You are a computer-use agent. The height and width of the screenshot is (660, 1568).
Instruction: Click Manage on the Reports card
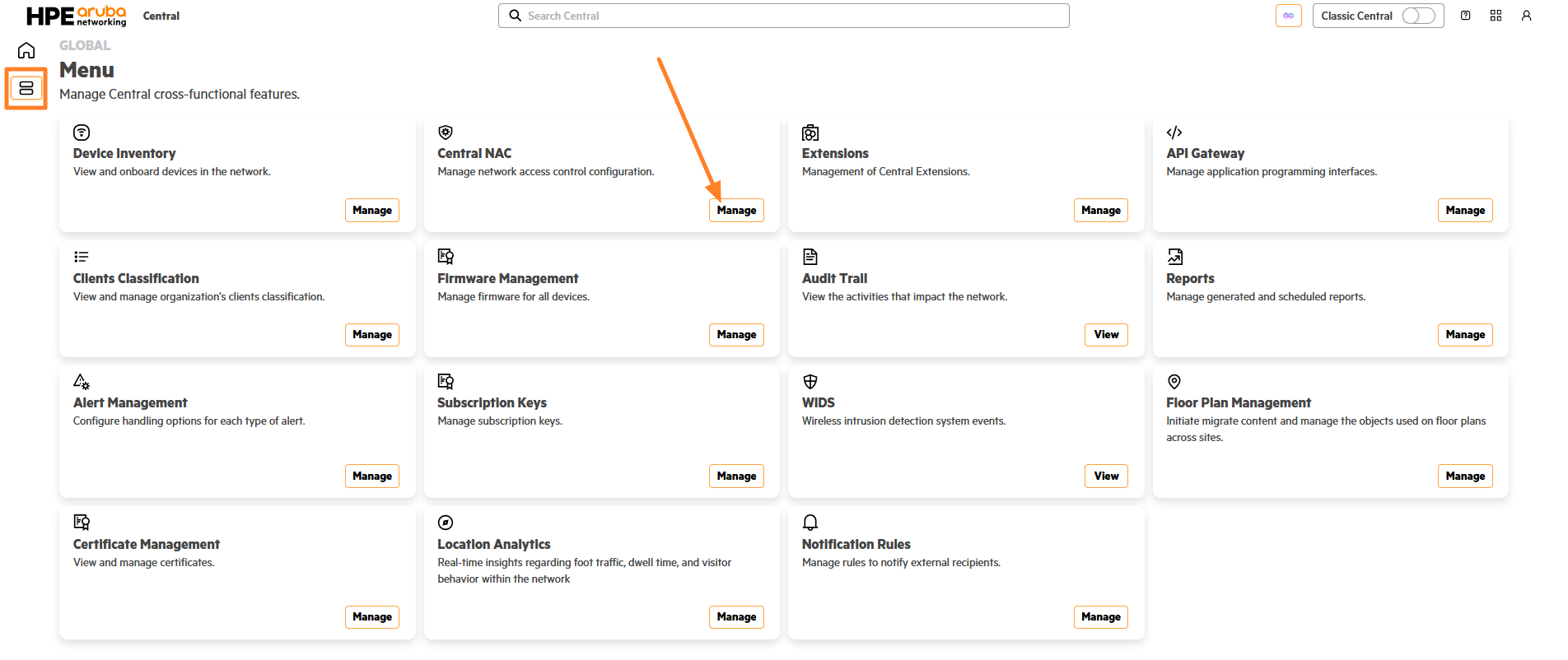tap(1465, 335)
